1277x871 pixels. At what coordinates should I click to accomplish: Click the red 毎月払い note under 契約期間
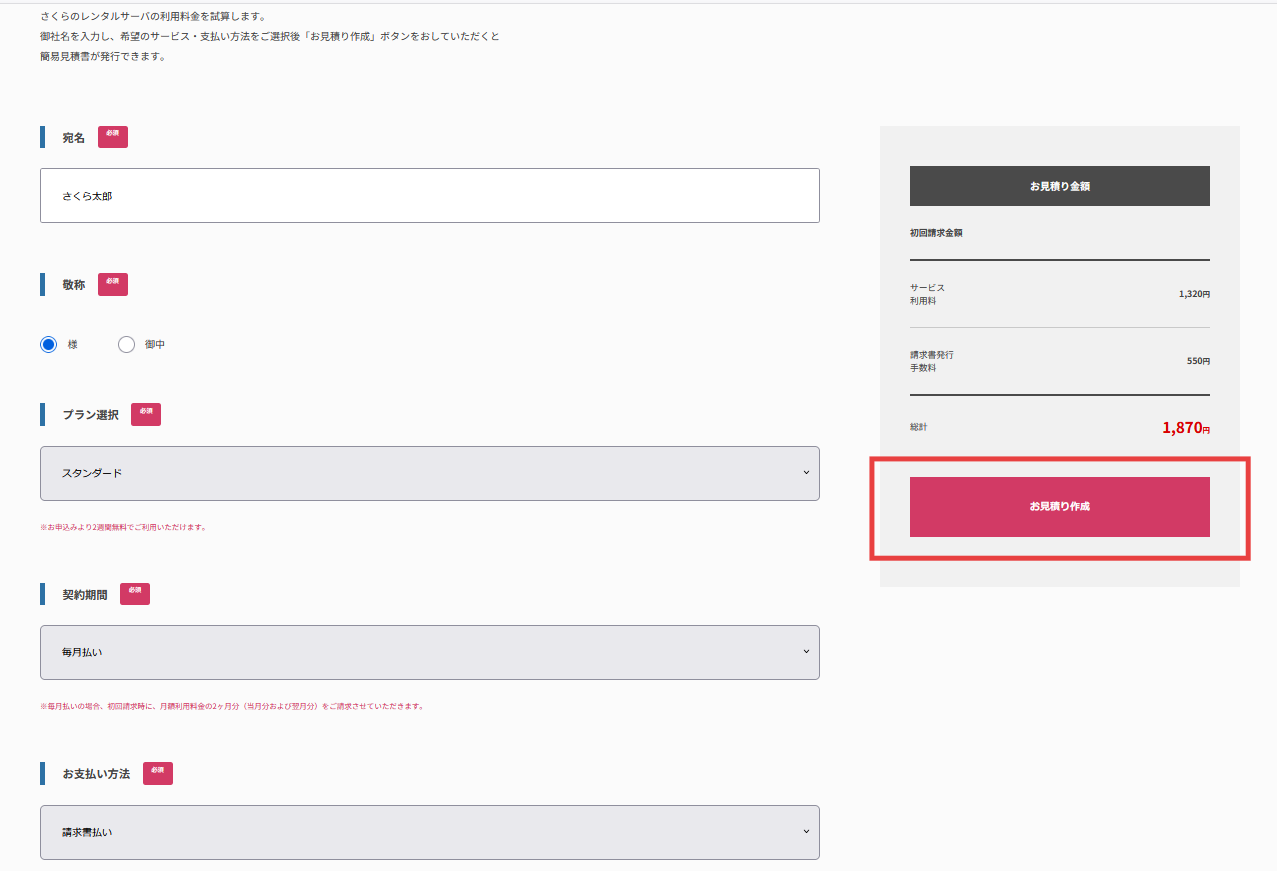tap(231, 706)
